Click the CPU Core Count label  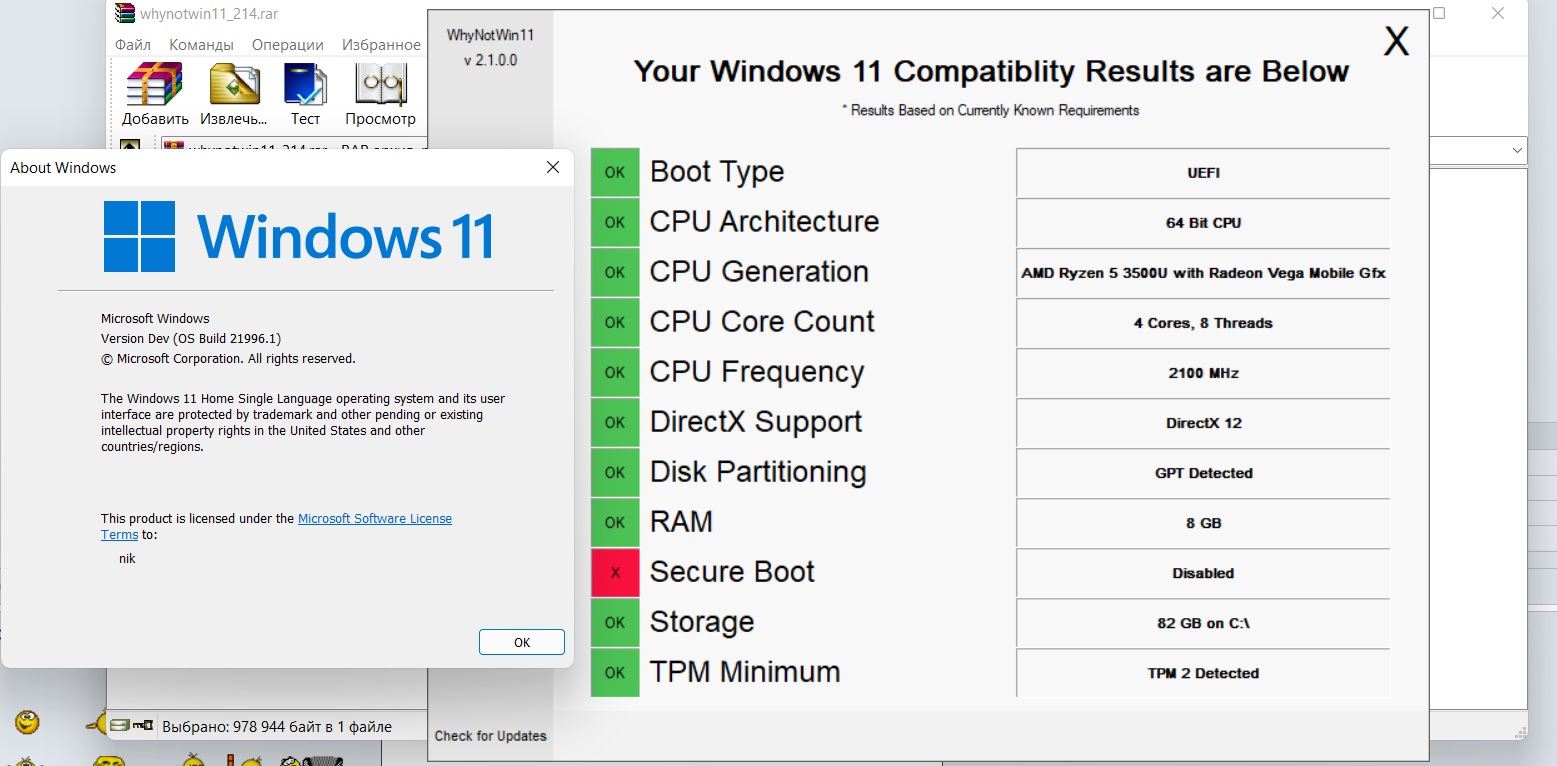[x=762, y=321]
